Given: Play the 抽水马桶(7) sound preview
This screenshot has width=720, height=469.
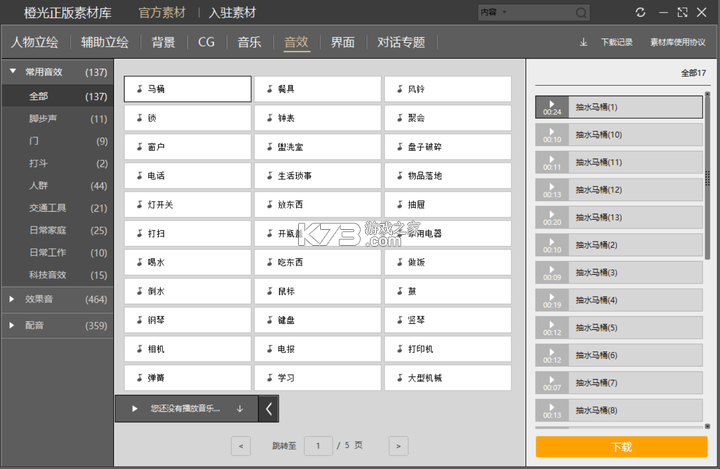Looking at the screenshot, I should coord(552,383).
